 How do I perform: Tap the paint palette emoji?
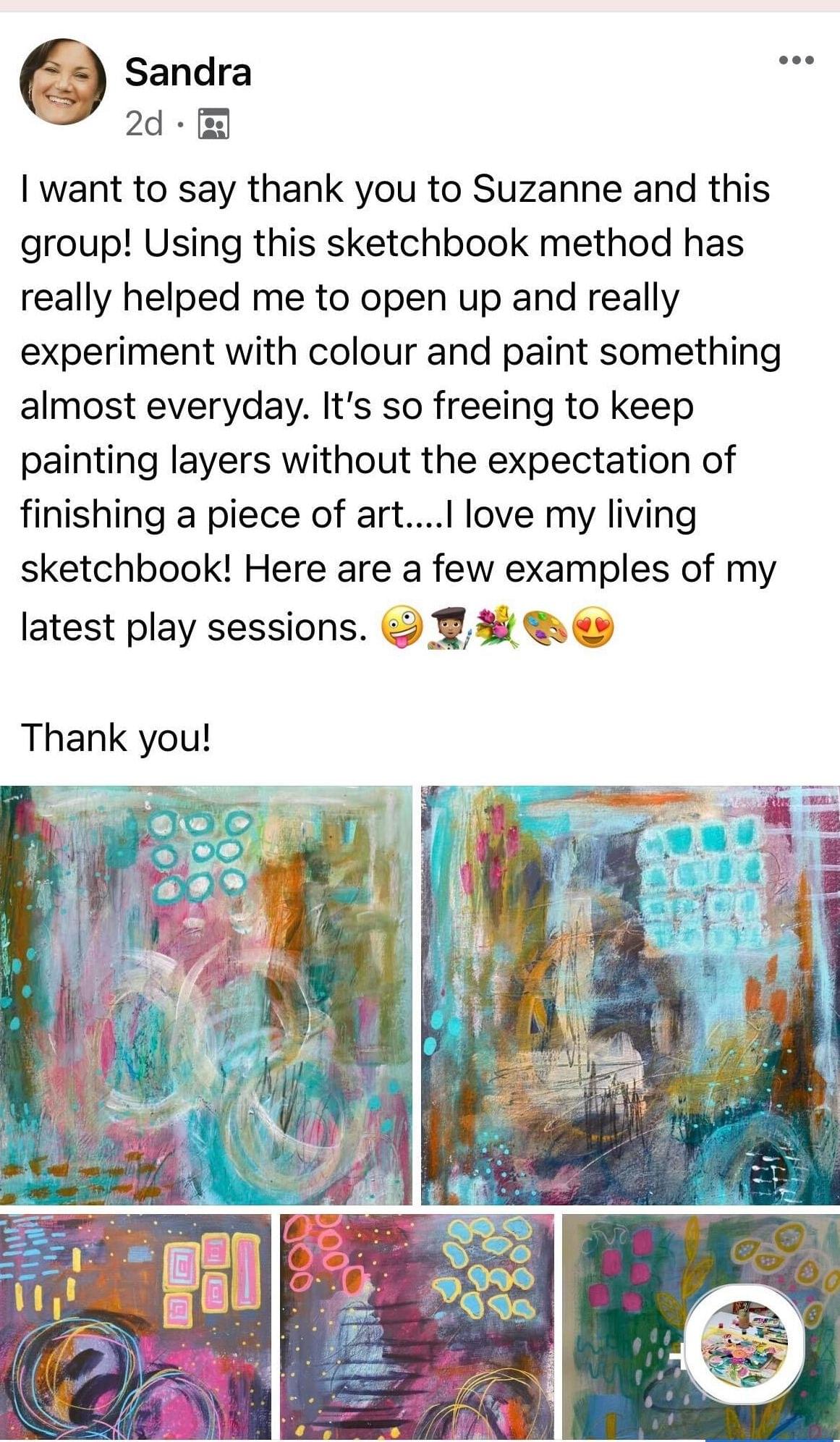(x=546, y=627)
